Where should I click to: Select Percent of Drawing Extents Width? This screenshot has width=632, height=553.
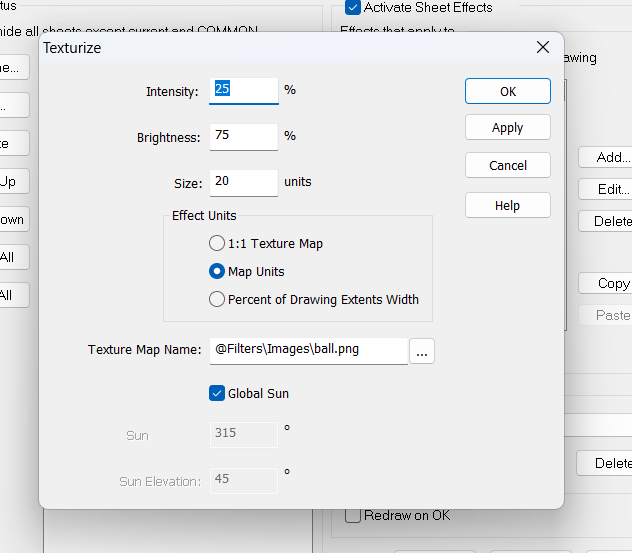click(x=217, y=299)
